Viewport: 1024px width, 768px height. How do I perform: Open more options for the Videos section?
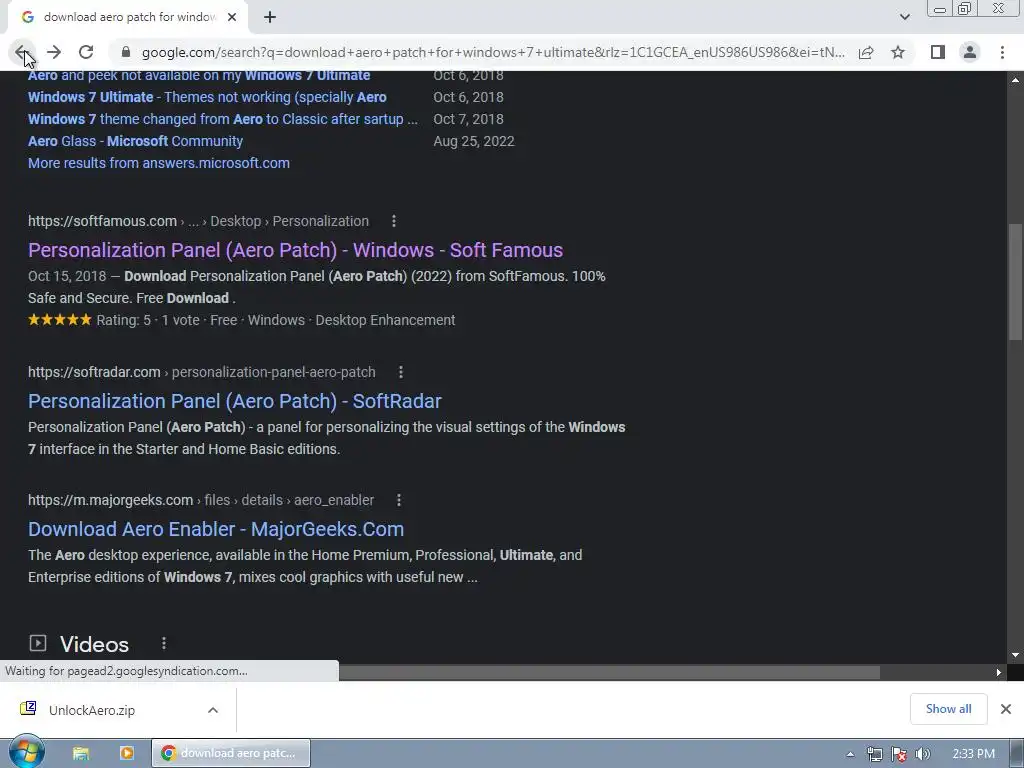tap(164, 644)
